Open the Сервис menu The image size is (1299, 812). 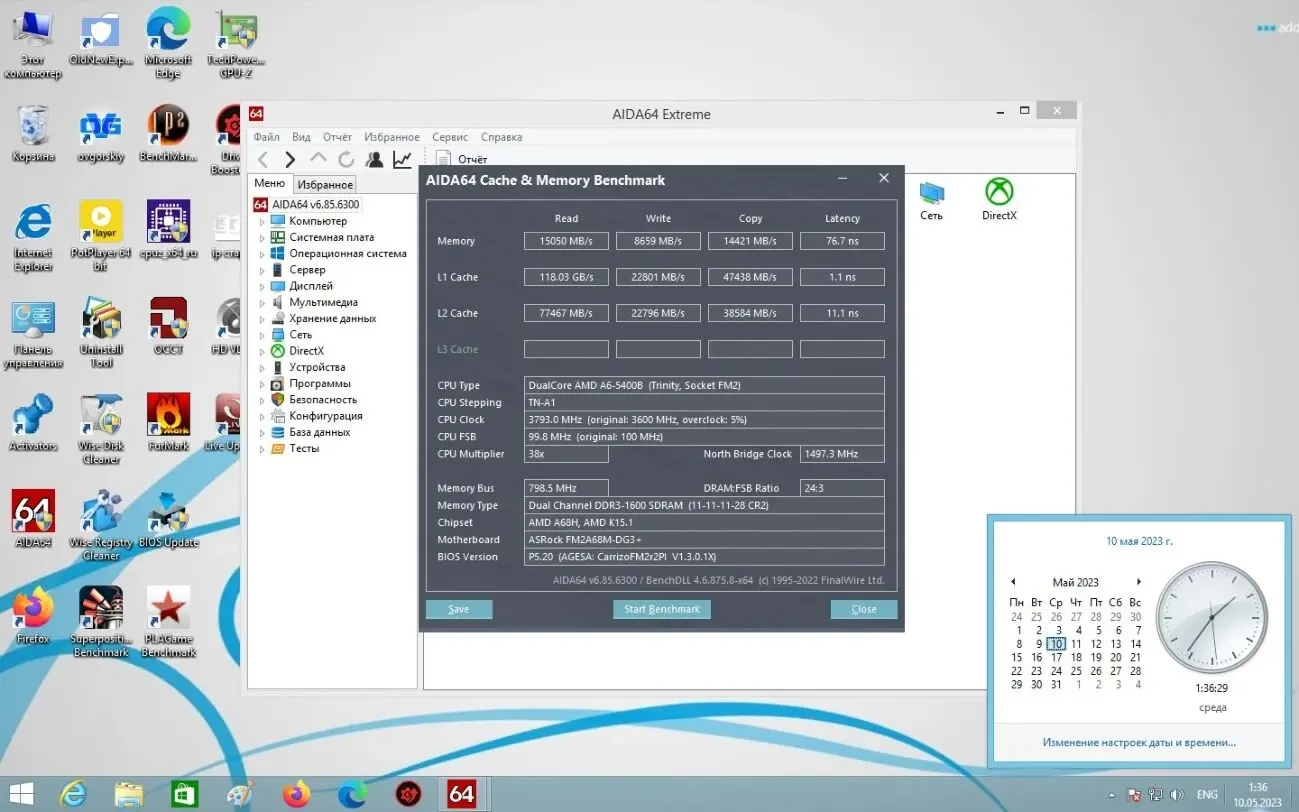click(x=450, y=137)
